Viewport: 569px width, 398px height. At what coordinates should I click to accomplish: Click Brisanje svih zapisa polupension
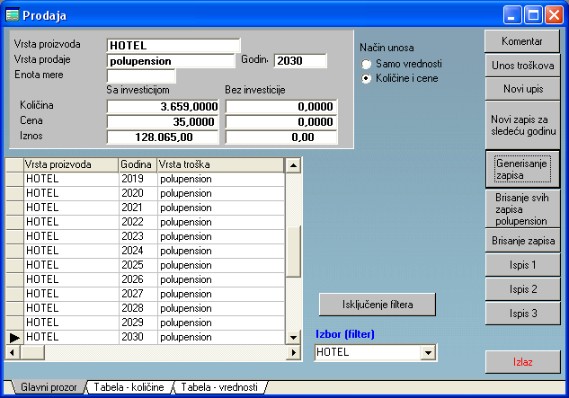tap(523, 209)
